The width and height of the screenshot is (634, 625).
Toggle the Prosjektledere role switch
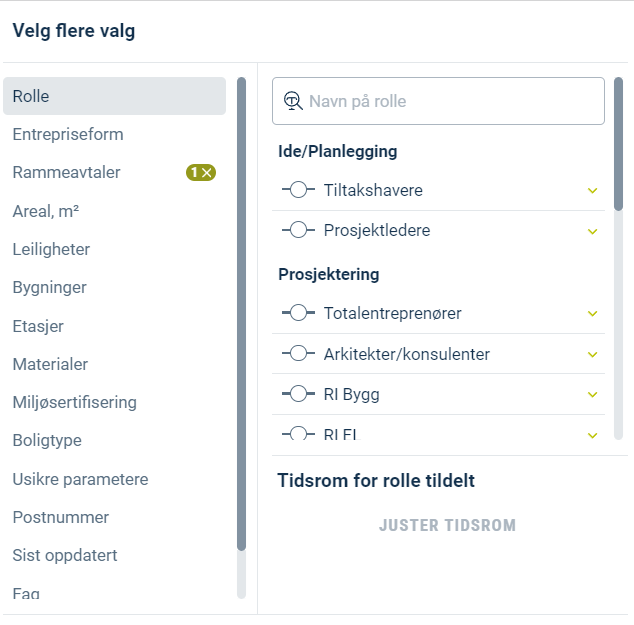click(298, 230)
